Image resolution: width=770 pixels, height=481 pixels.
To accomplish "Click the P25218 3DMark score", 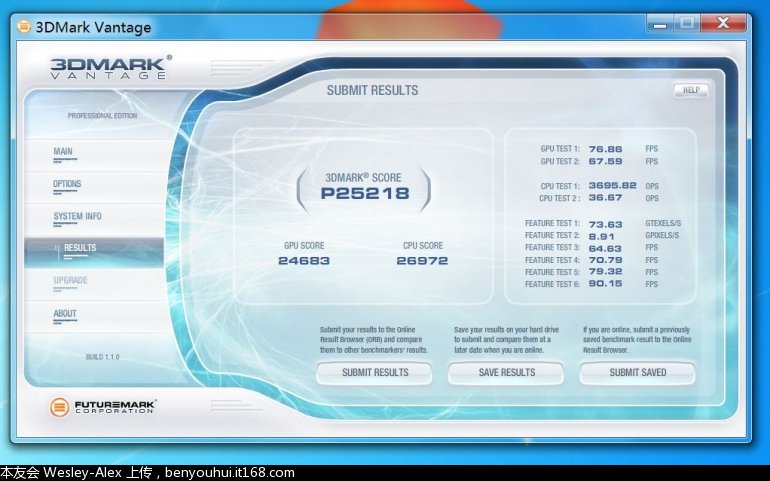I will (365, 193).
